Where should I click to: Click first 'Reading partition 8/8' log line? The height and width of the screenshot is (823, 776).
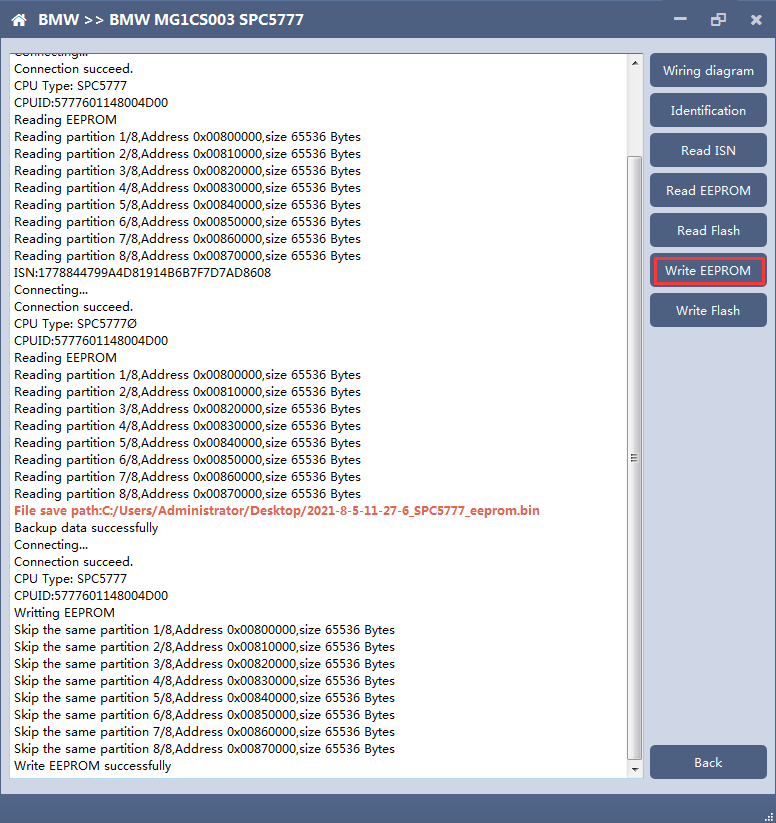[x=187, y=256]
